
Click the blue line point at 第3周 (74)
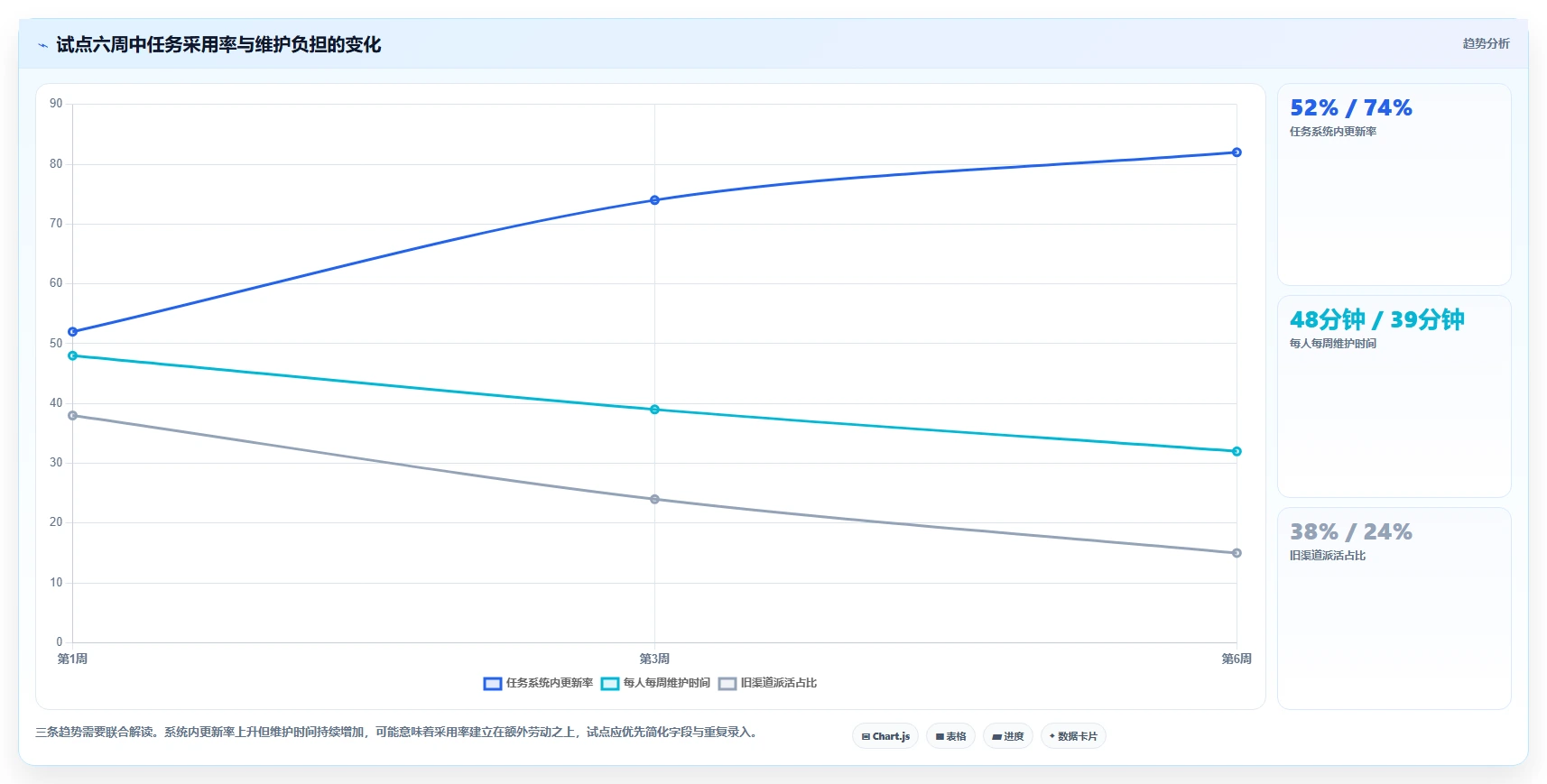[654, 200]
